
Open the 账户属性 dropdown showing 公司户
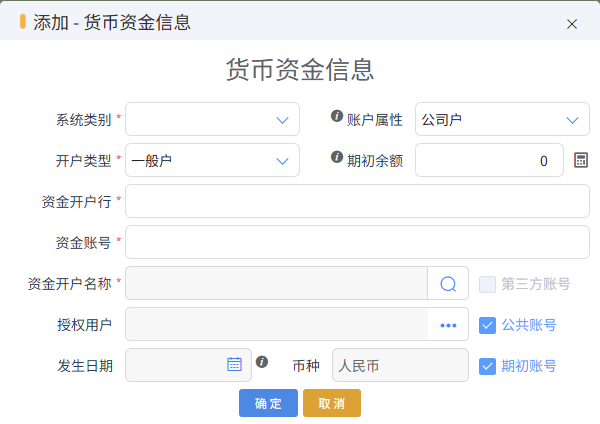[x=502, y=119]
